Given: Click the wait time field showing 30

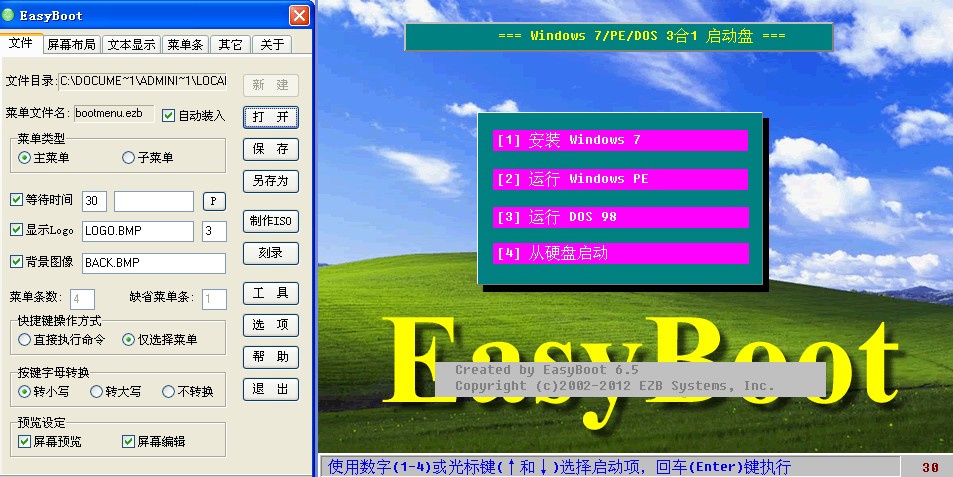Looking at the screenshot, I should click(94, 201).
